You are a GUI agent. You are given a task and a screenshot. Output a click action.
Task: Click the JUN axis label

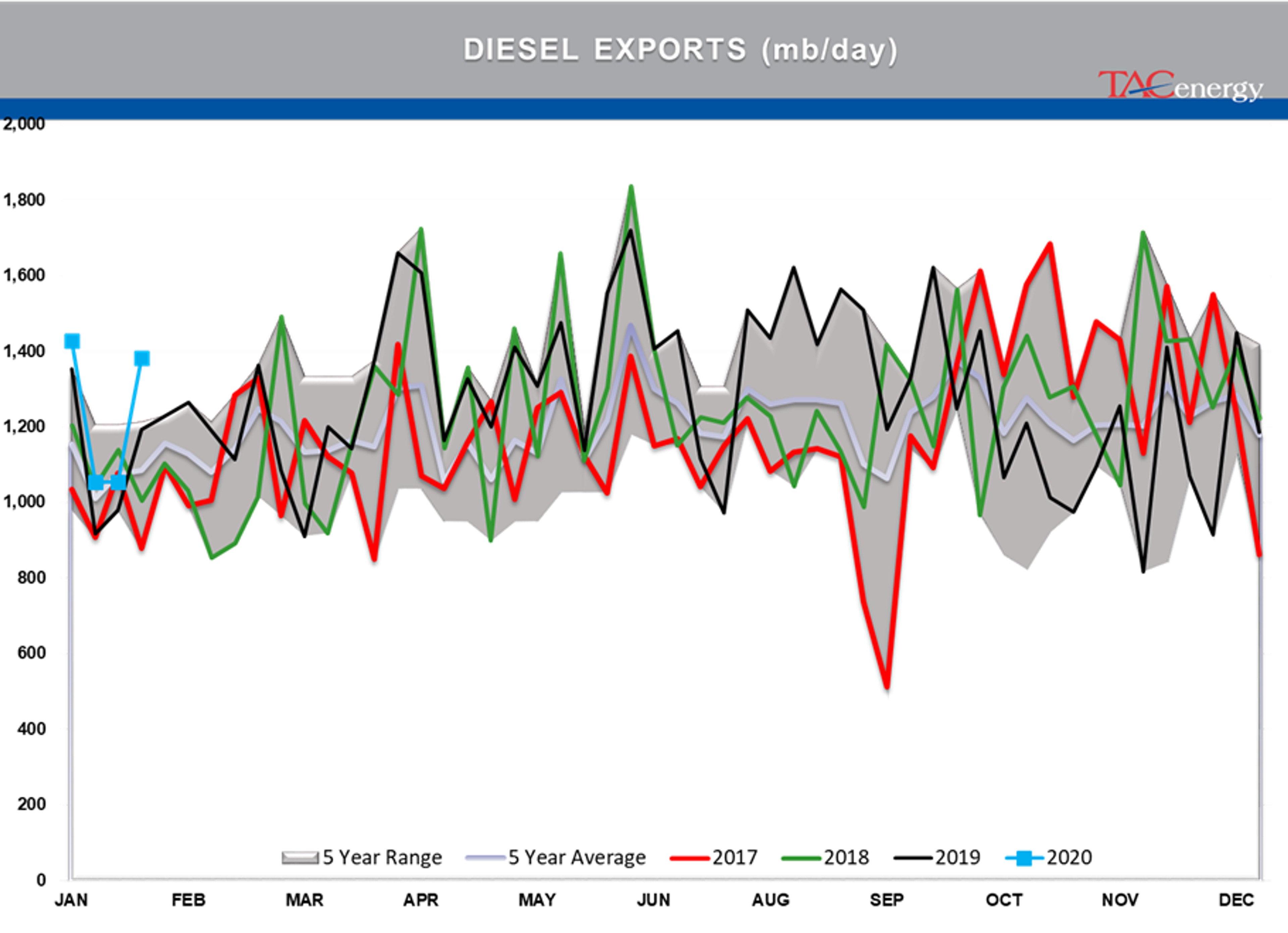[654, 900]
